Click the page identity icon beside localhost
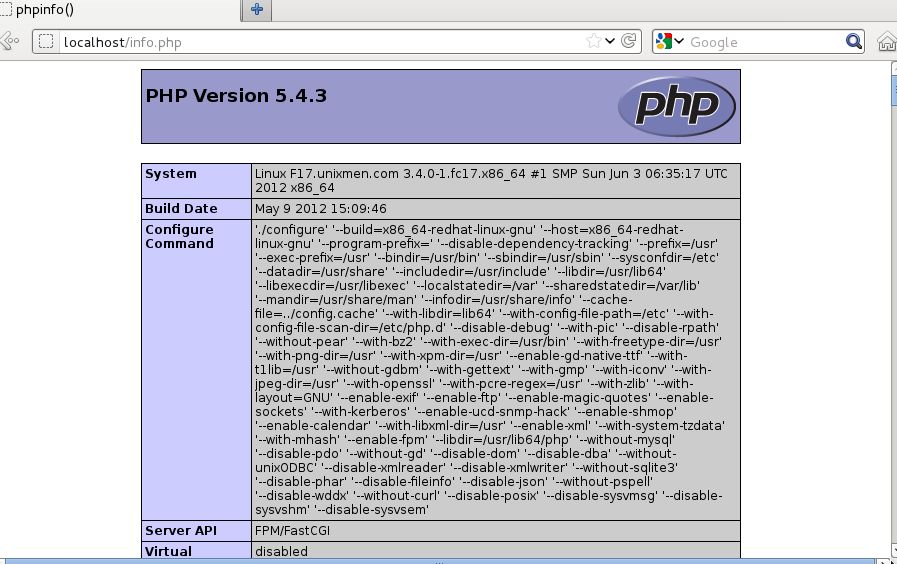 coord(46,42)
